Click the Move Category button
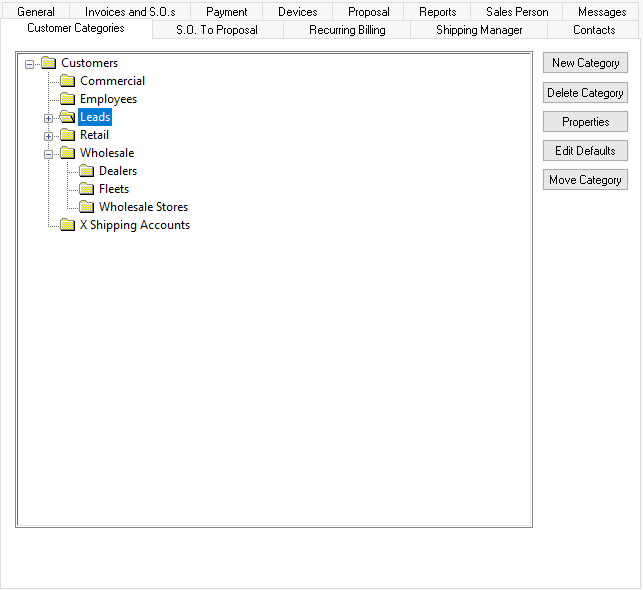Image resolution: width=643 pixels, height=590 pixels. coord(585,180)
